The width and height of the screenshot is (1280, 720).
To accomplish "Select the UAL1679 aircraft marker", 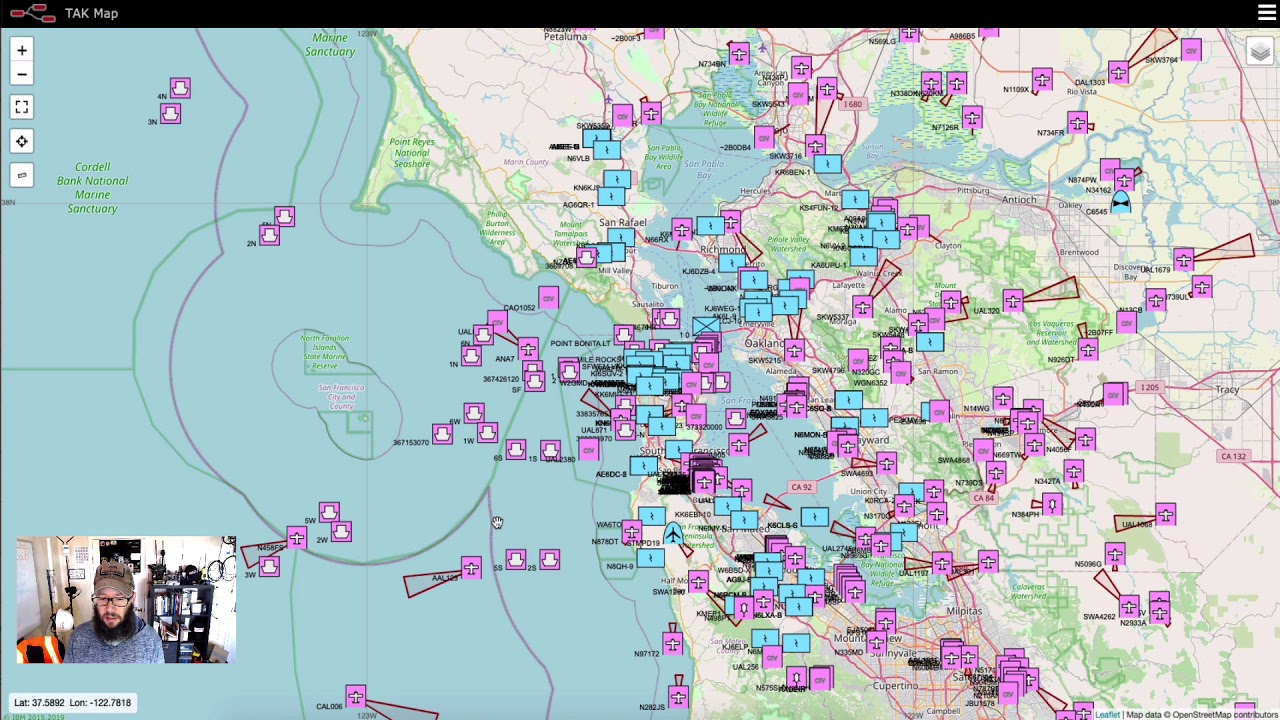I will coord(1184,261).
